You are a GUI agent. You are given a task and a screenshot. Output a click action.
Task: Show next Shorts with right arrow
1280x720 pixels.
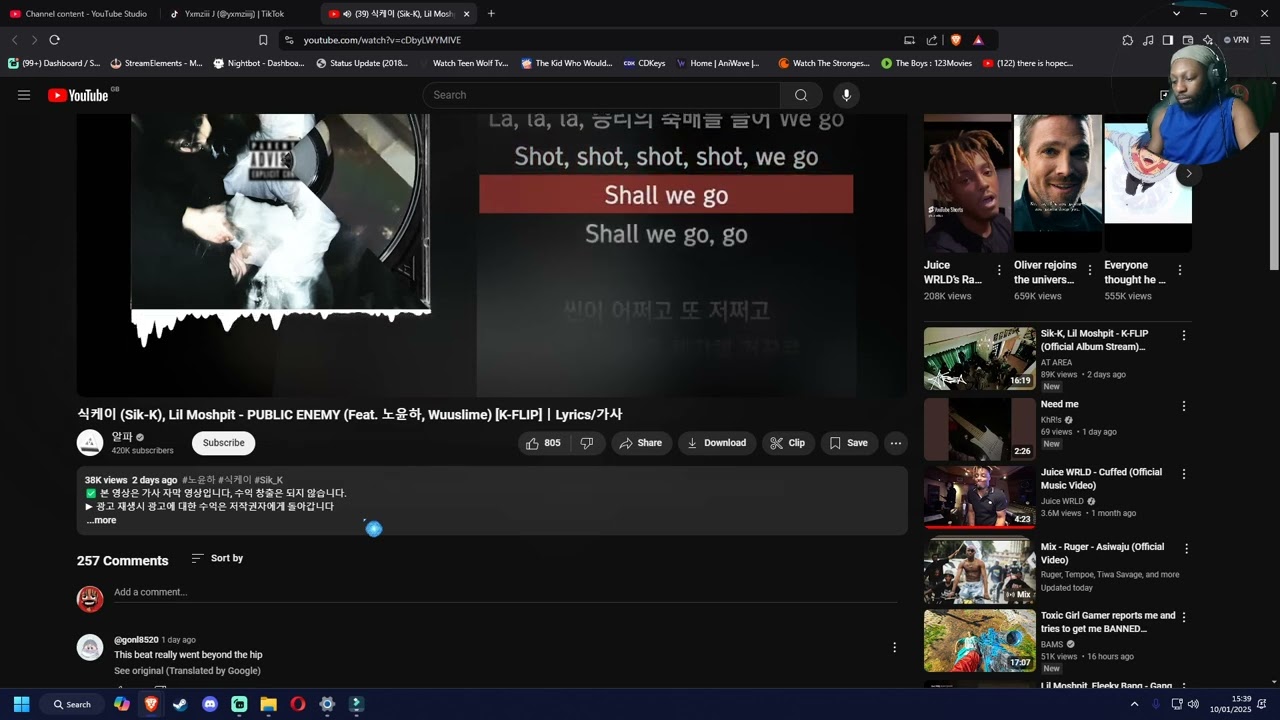[1188, 173]
